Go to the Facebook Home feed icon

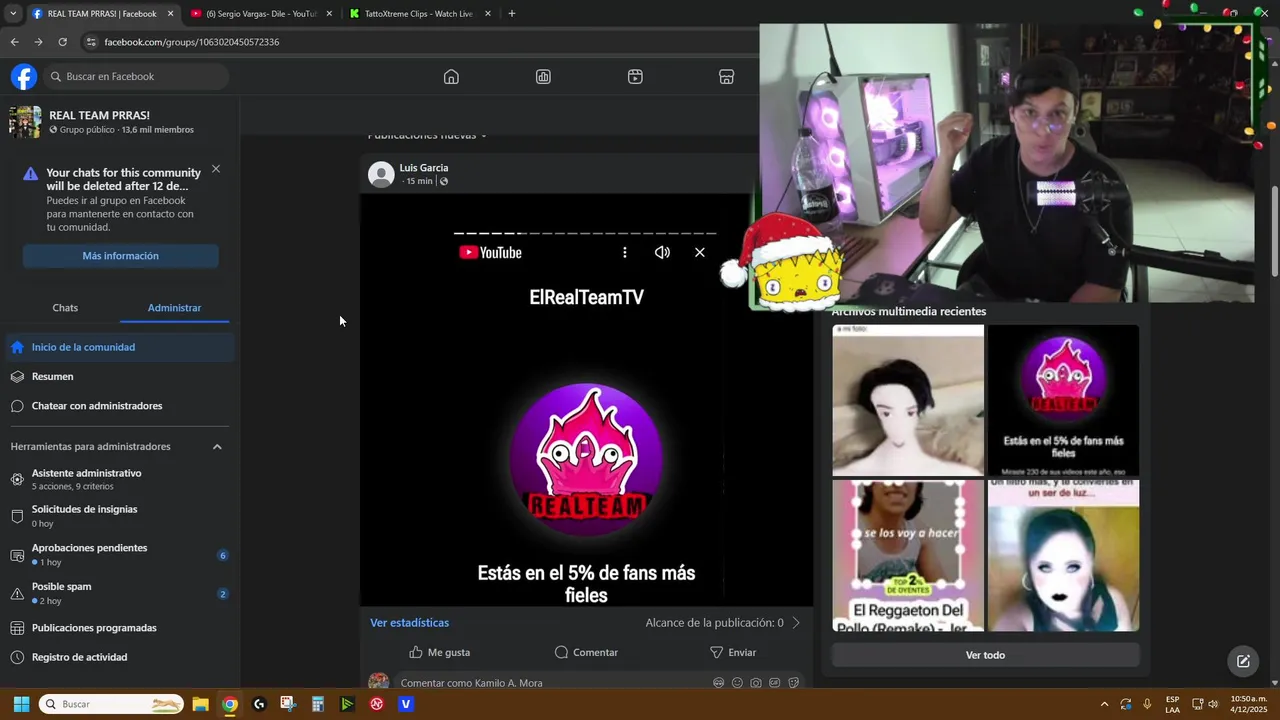[451, 77]
